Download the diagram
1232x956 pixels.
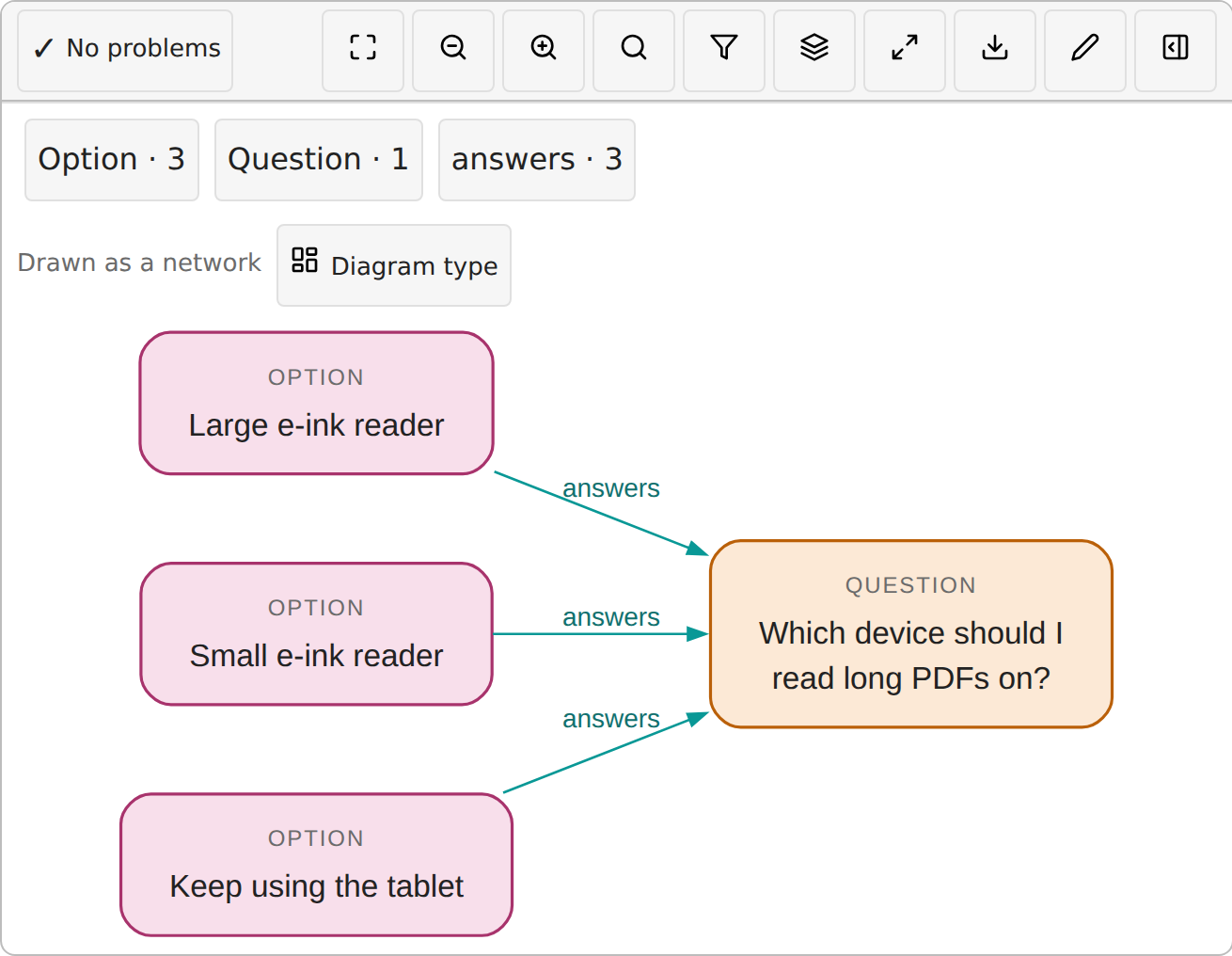(995, 51)
